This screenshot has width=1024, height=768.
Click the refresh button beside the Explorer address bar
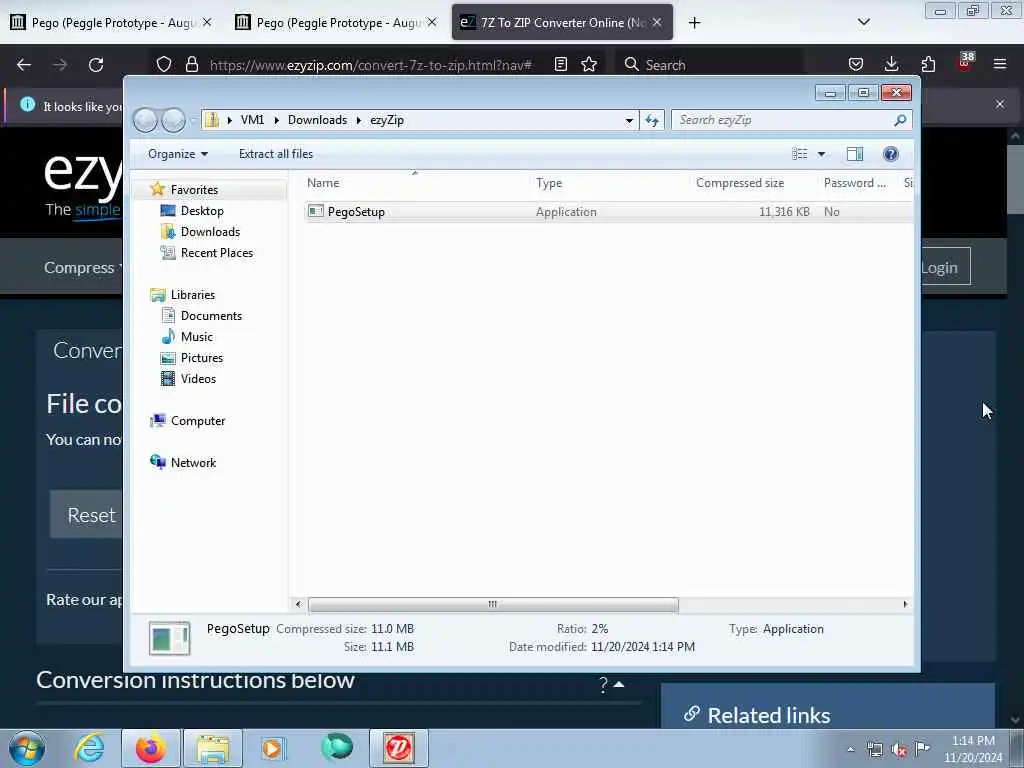652,120
